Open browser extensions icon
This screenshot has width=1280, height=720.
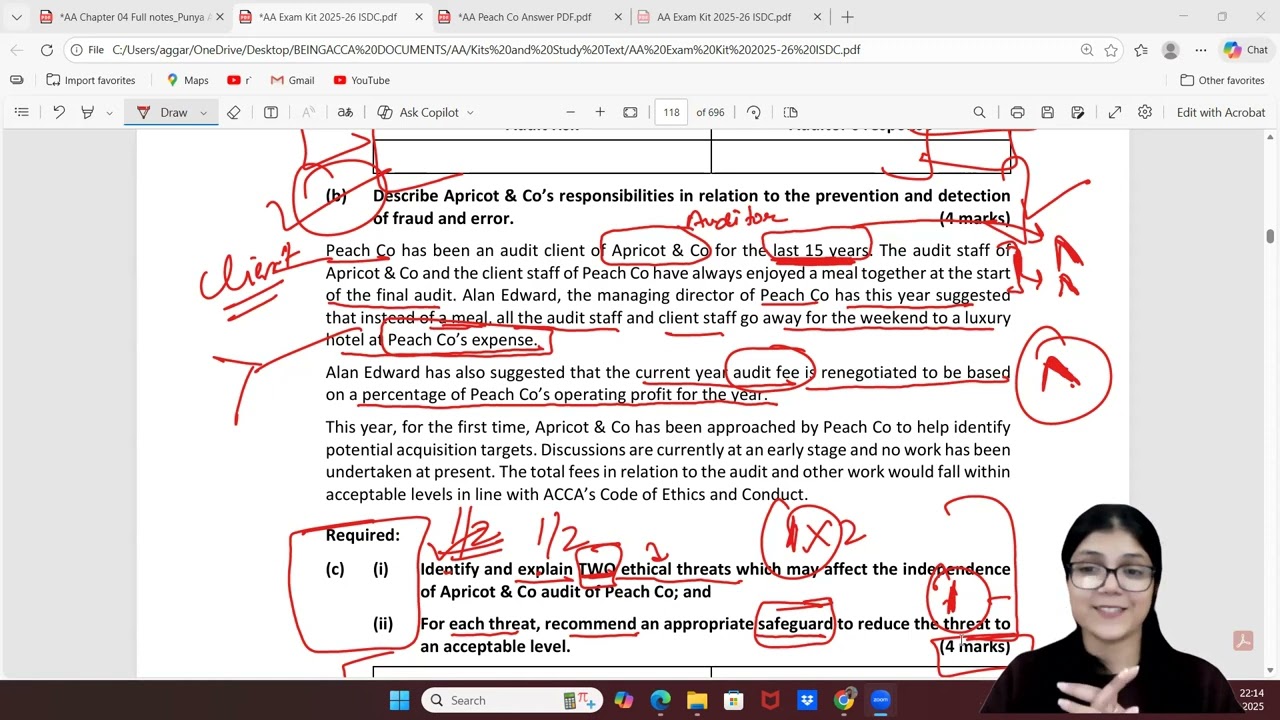coord(1141,50)
